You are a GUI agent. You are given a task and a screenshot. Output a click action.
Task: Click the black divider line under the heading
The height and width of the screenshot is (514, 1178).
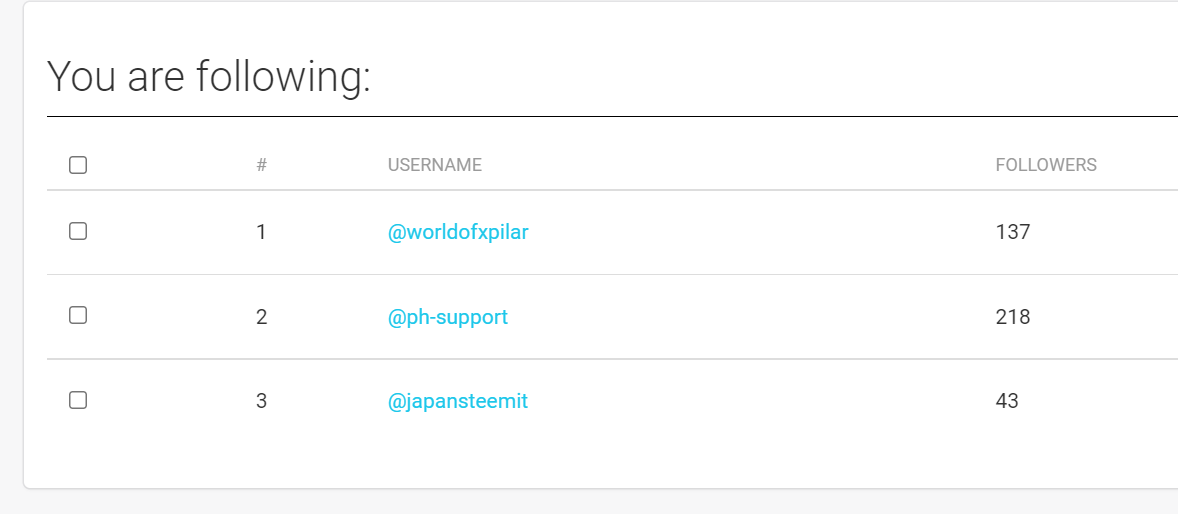pyautogui.click(x=600, y=116)
